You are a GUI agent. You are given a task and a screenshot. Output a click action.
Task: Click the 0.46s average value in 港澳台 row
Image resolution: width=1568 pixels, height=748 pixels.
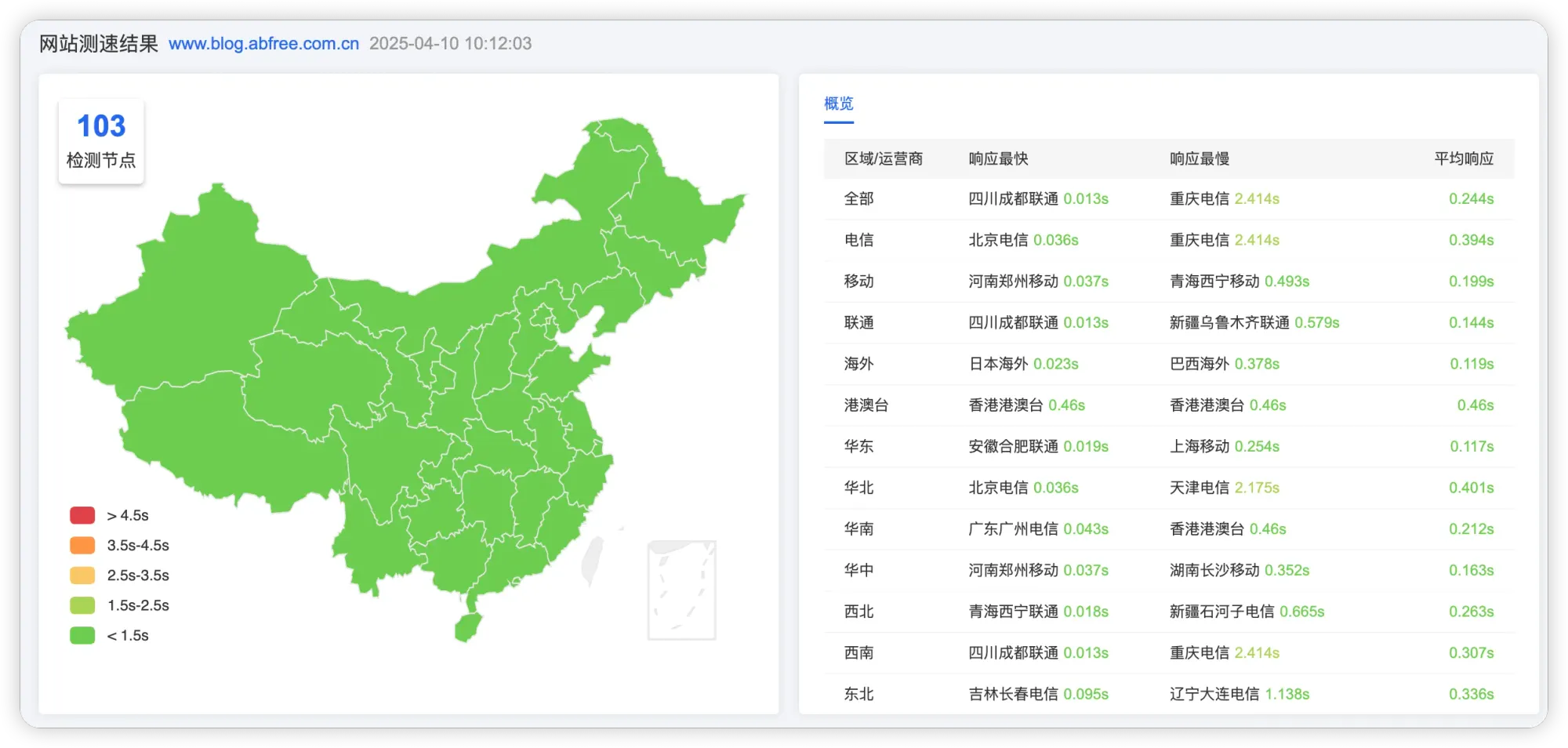(1475, 405)
